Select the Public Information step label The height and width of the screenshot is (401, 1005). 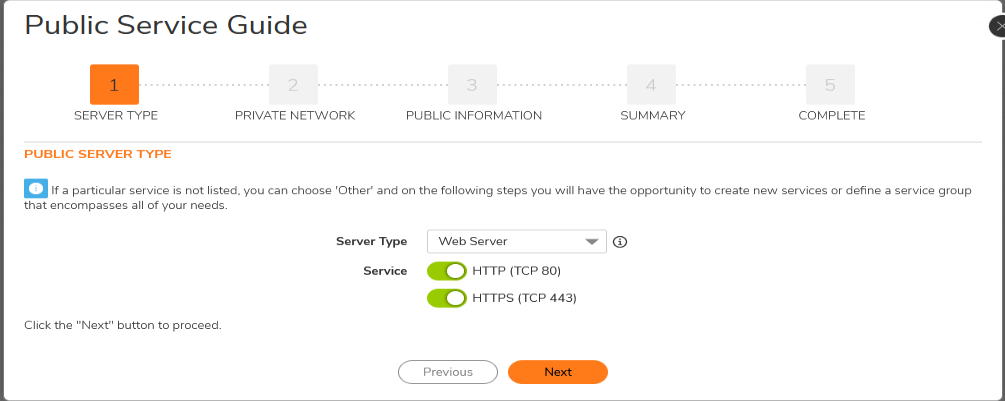pyautogui.click(x=474, y=116)
